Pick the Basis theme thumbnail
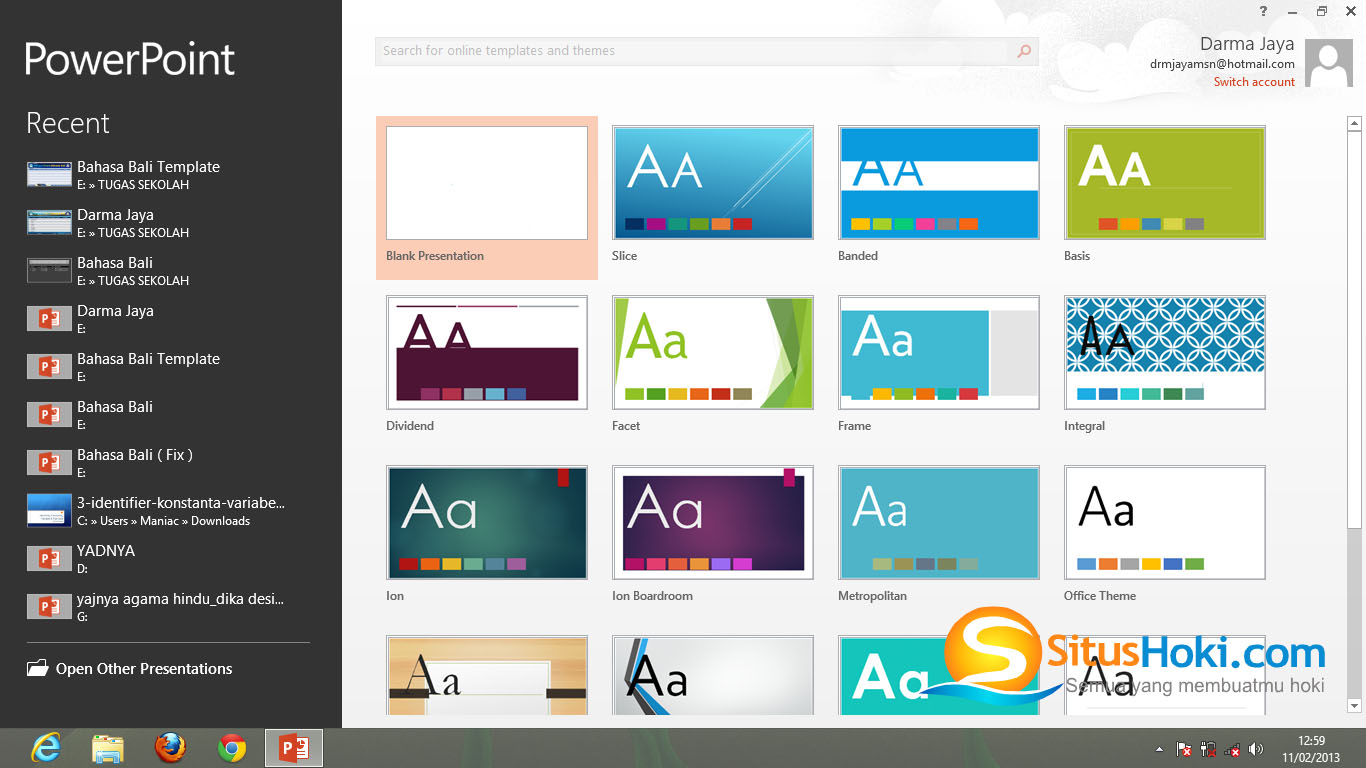Image resolution: width=1366 pixels, height=768 pixels. [1165, 183]
